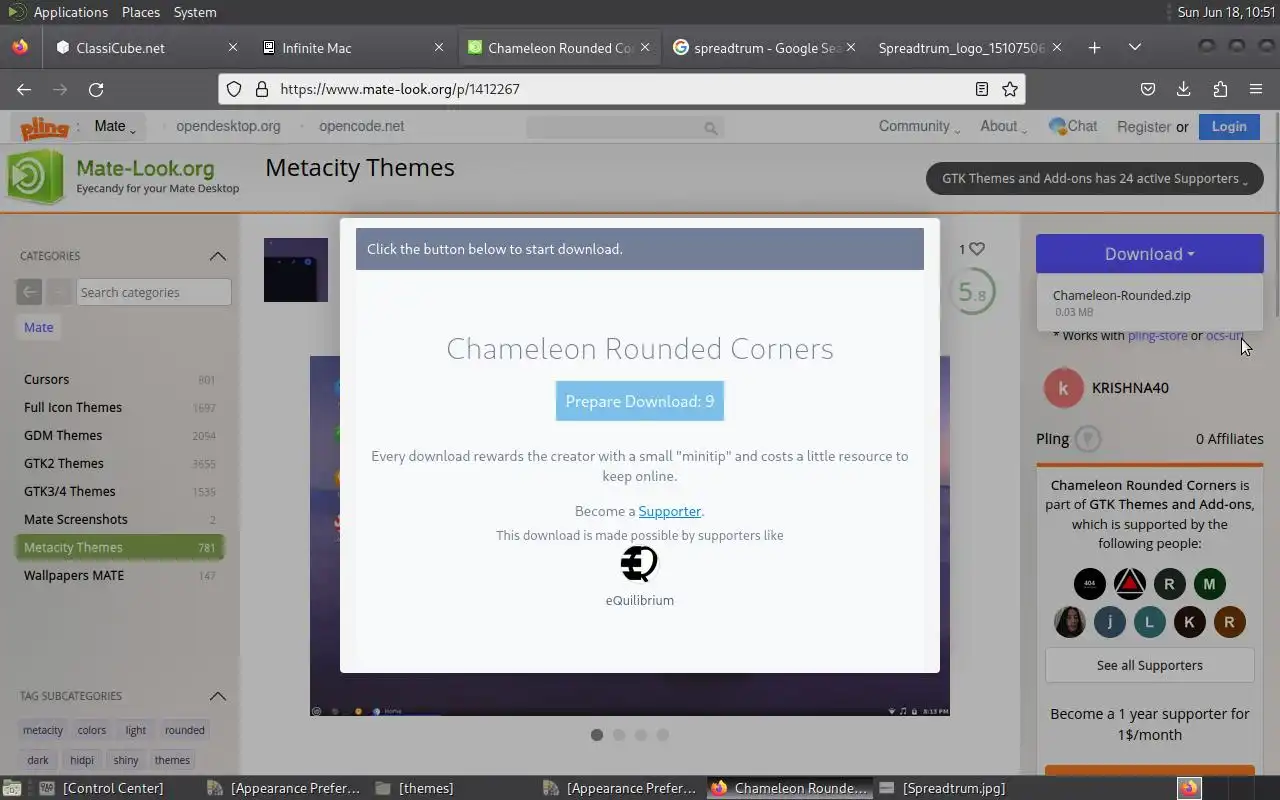Click See all Supporters button

click(1150, 665)
